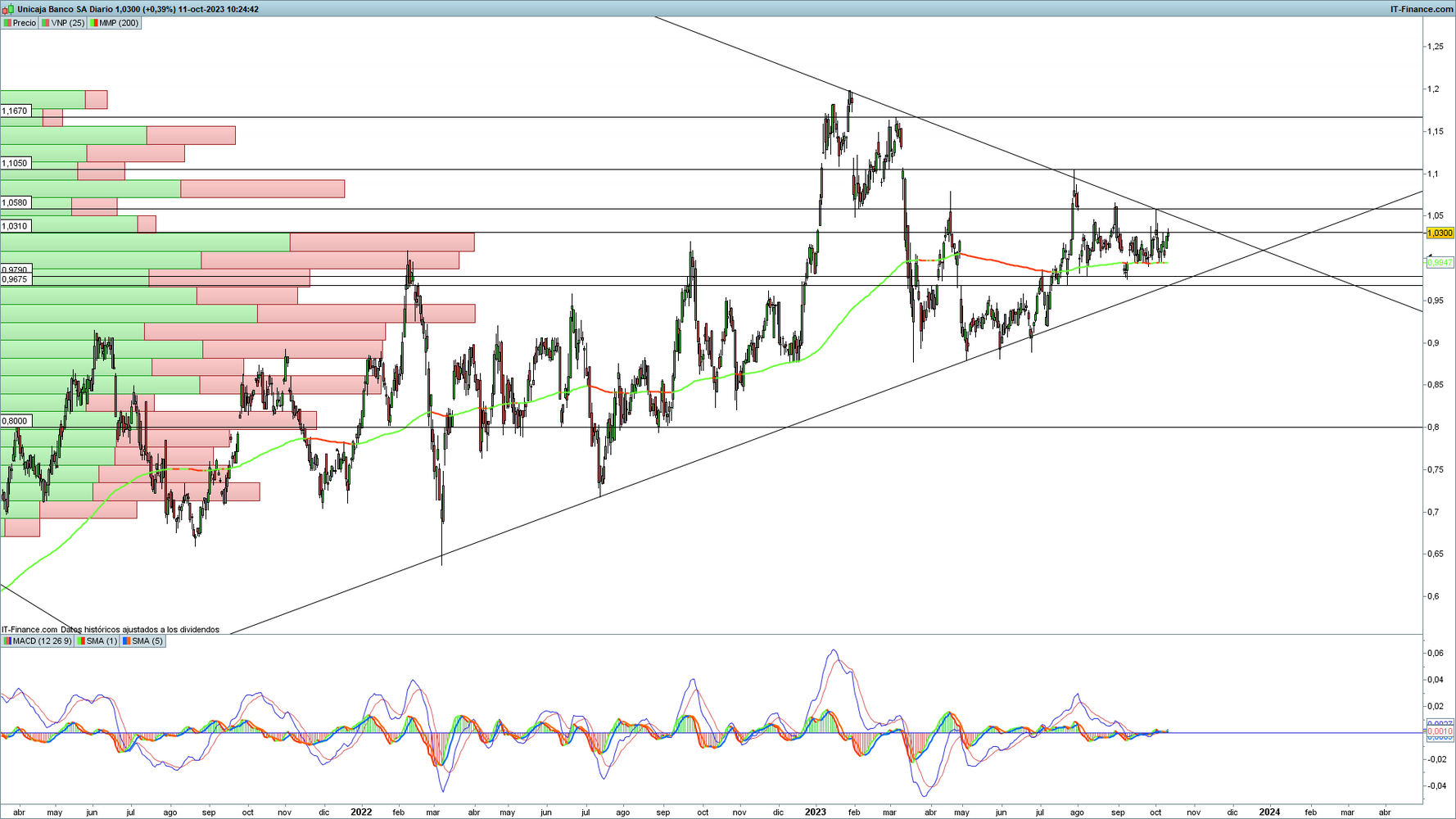Click the yellow current price tag 1,0300
1456x819 pixels.
[x=1440, y=233]
